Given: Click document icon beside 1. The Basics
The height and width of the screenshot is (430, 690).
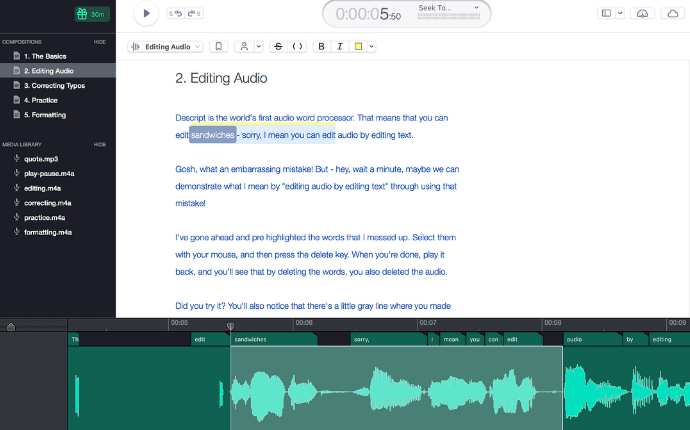Looking at the screenshot, I should click(17, 56).
